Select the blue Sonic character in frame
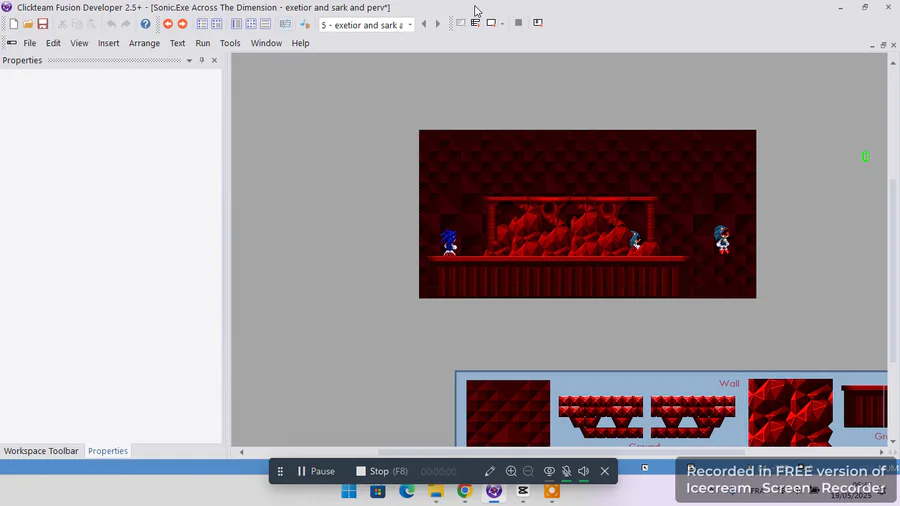900x506 pixels. coord(449,242)
